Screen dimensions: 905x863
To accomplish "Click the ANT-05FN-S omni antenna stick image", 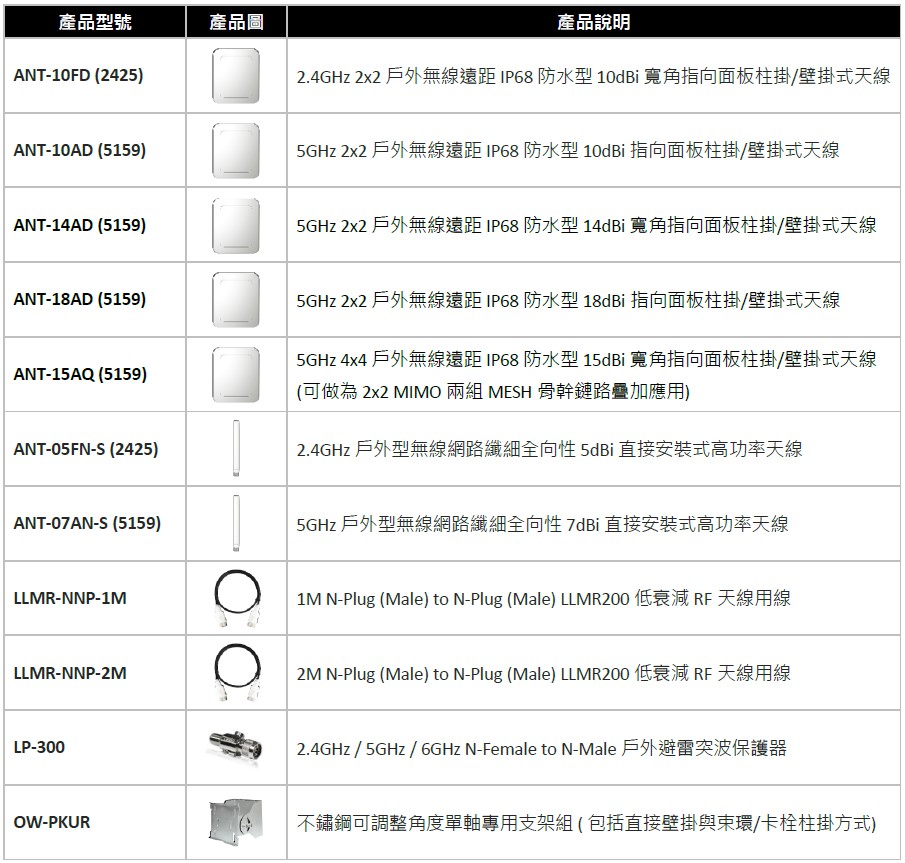I will 236,449.
